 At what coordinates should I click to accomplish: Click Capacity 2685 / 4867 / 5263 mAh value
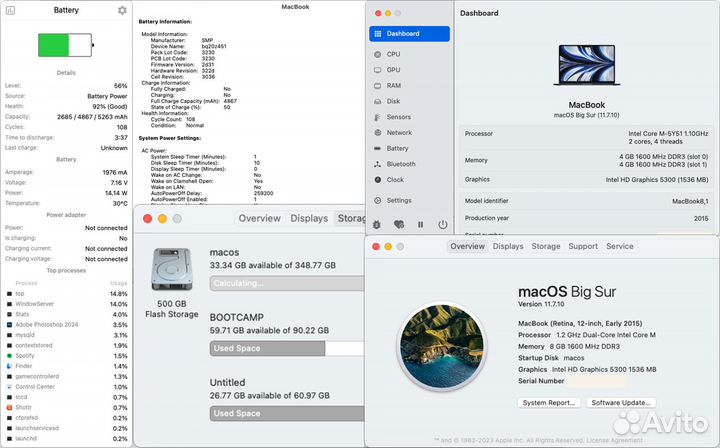point(92,117)
